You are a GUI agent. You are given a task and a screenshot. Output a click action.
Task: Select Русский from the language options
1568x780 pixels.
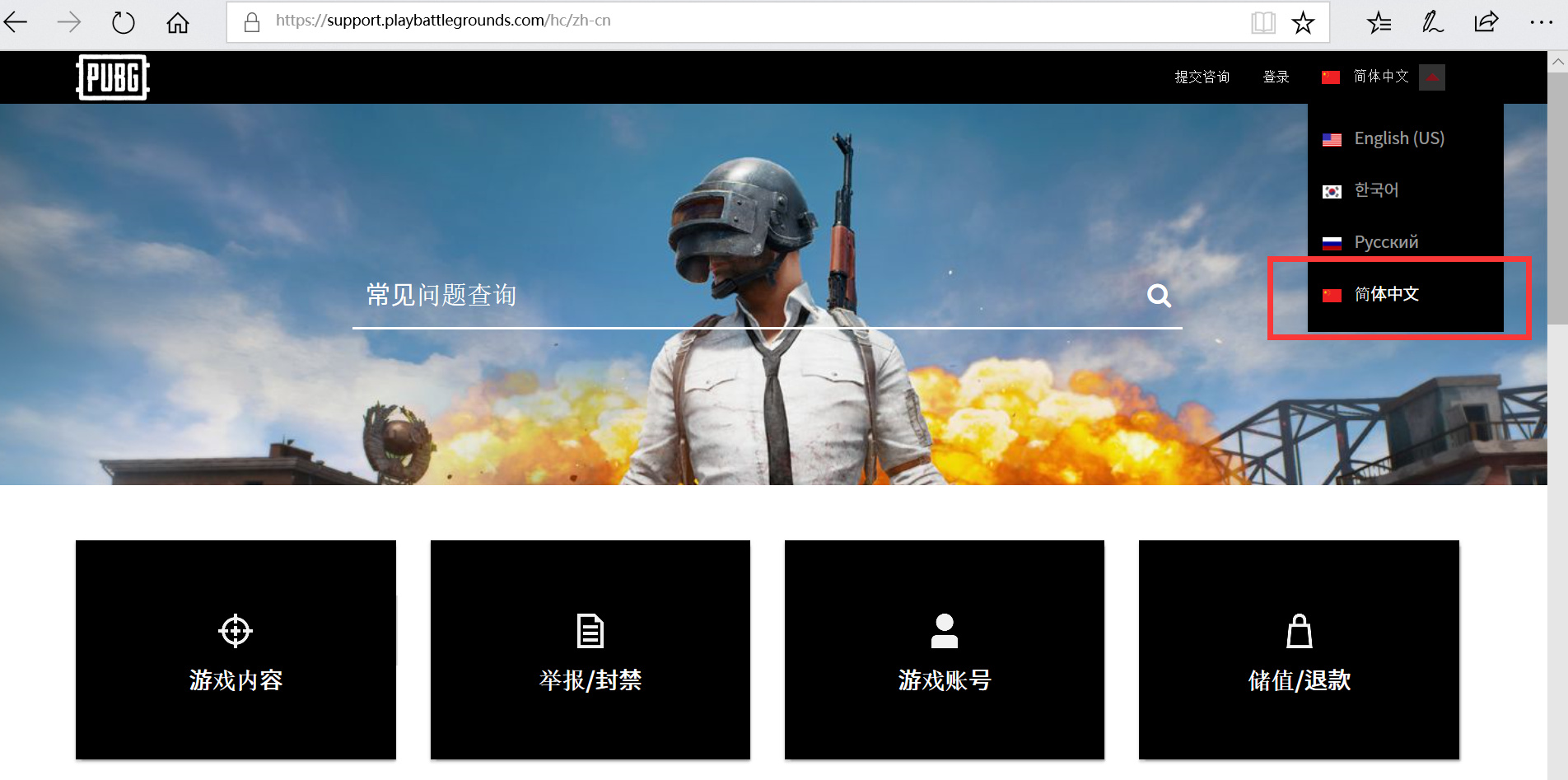pos(1386,241)
